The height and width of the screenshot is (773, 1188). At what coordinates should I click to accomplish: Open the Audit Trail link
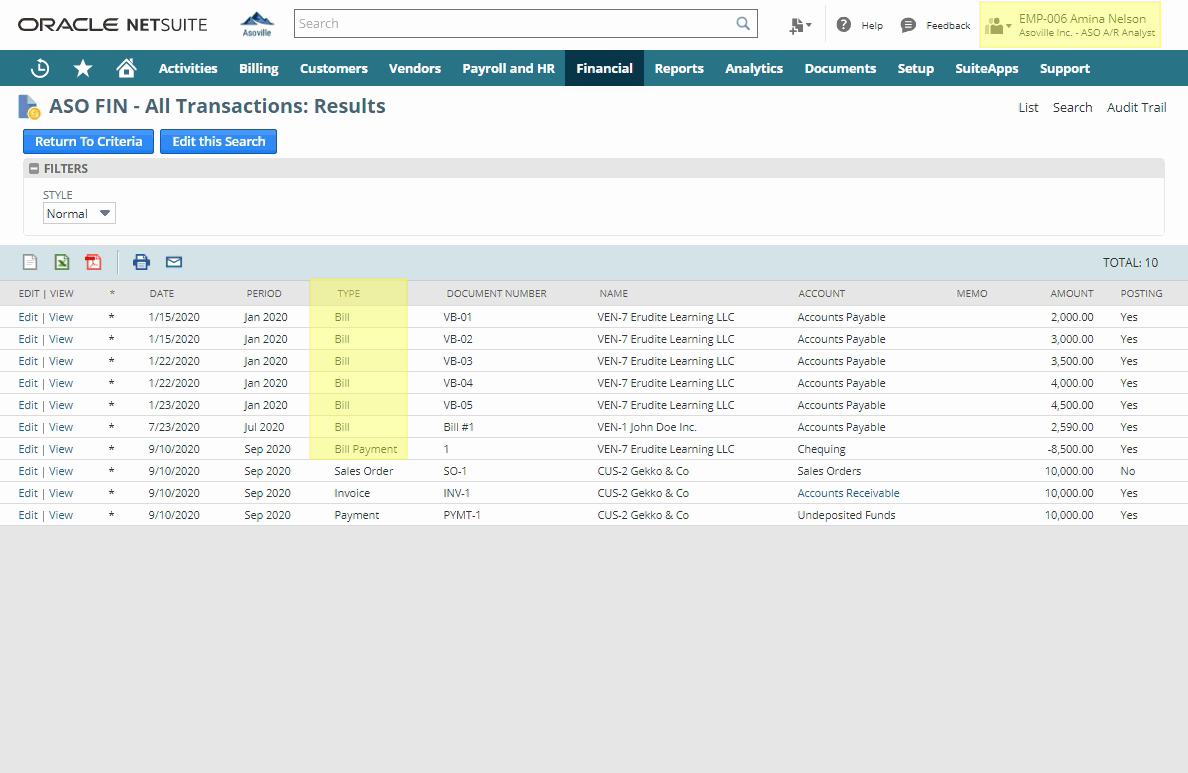(1136, 108)
